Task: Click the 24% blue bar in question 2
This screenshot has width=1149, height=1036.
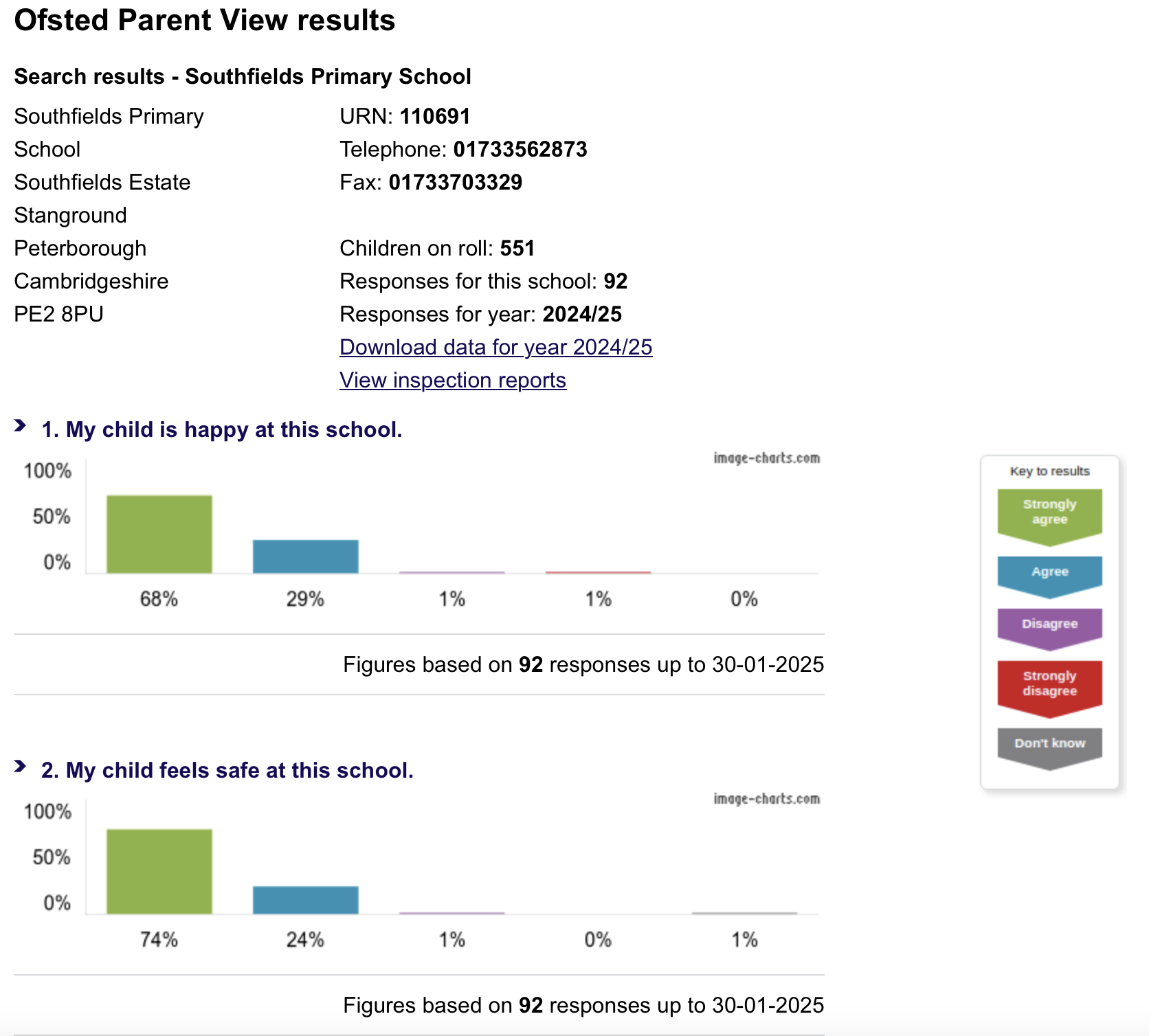Action: coord(306,900)
